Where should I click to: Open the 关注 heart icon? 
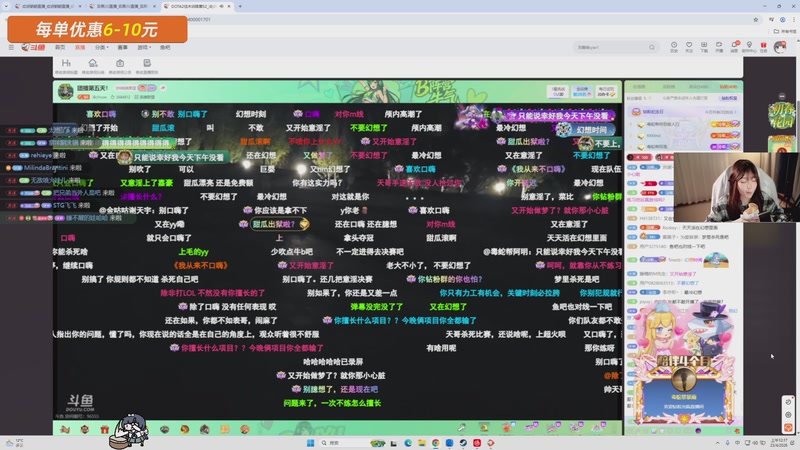coord(689,47)
